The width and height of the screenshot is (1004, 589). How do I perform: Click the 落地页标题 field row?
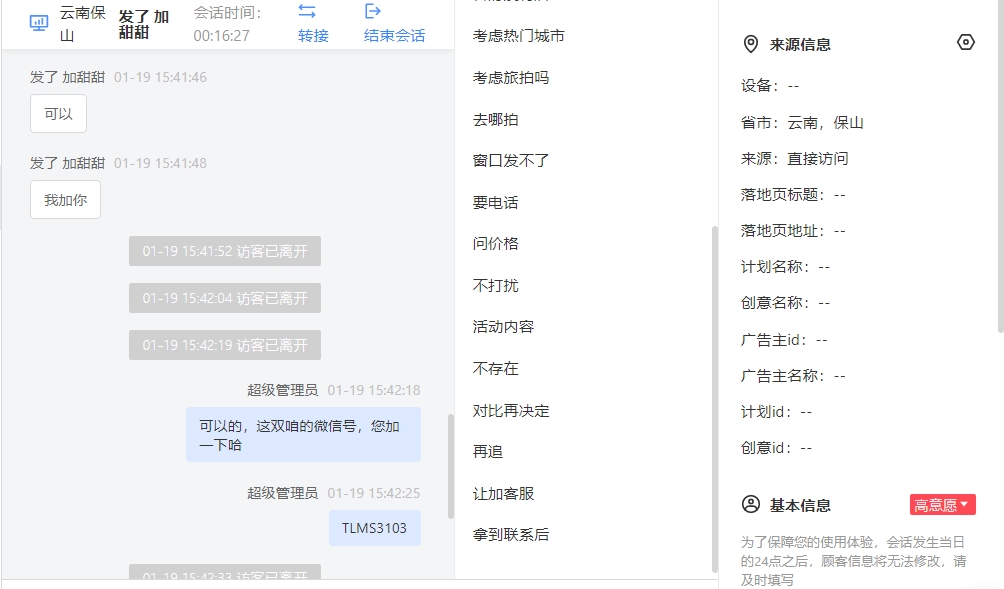793,195
